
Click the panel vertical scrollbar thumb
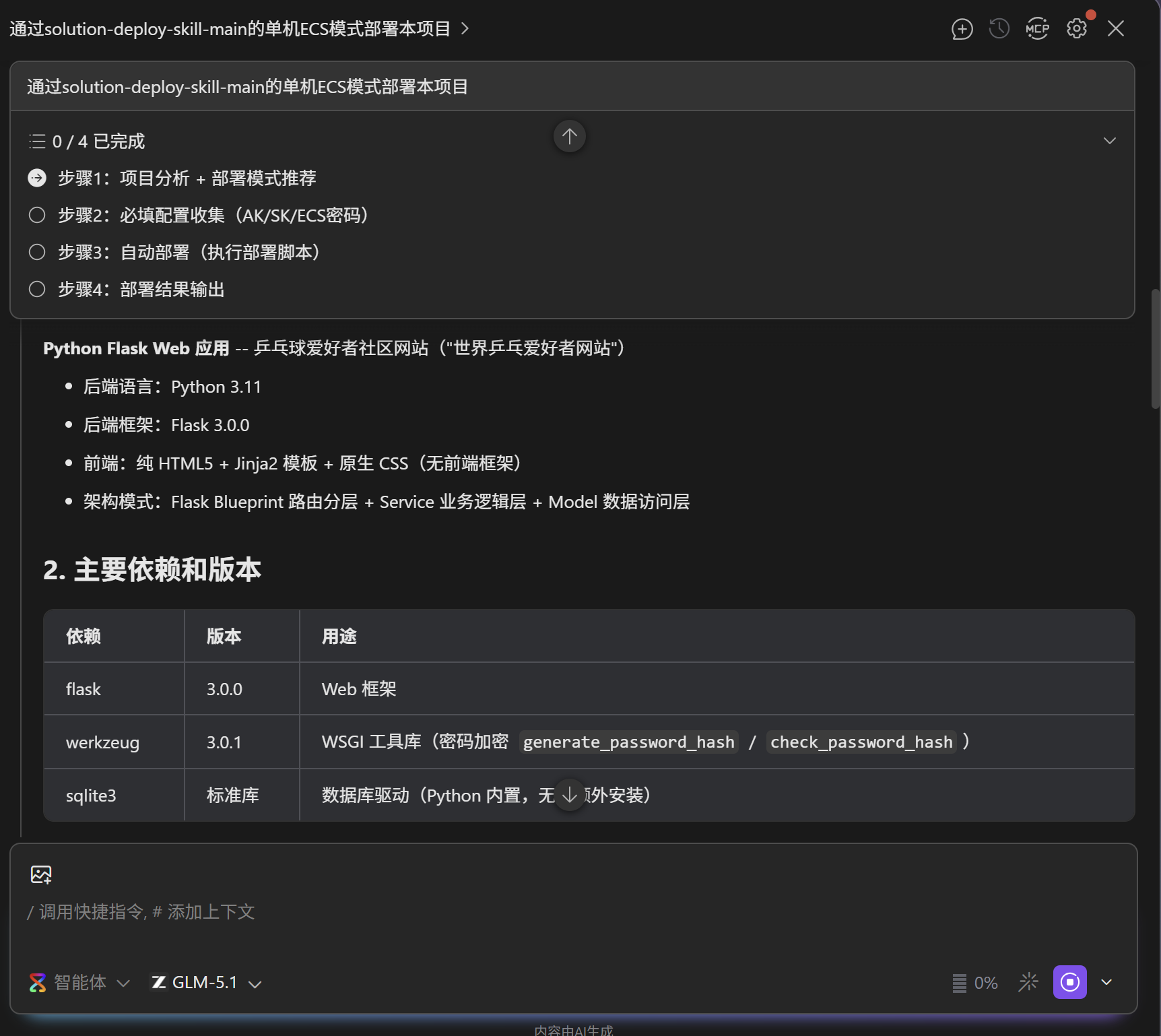(1156, 348)
